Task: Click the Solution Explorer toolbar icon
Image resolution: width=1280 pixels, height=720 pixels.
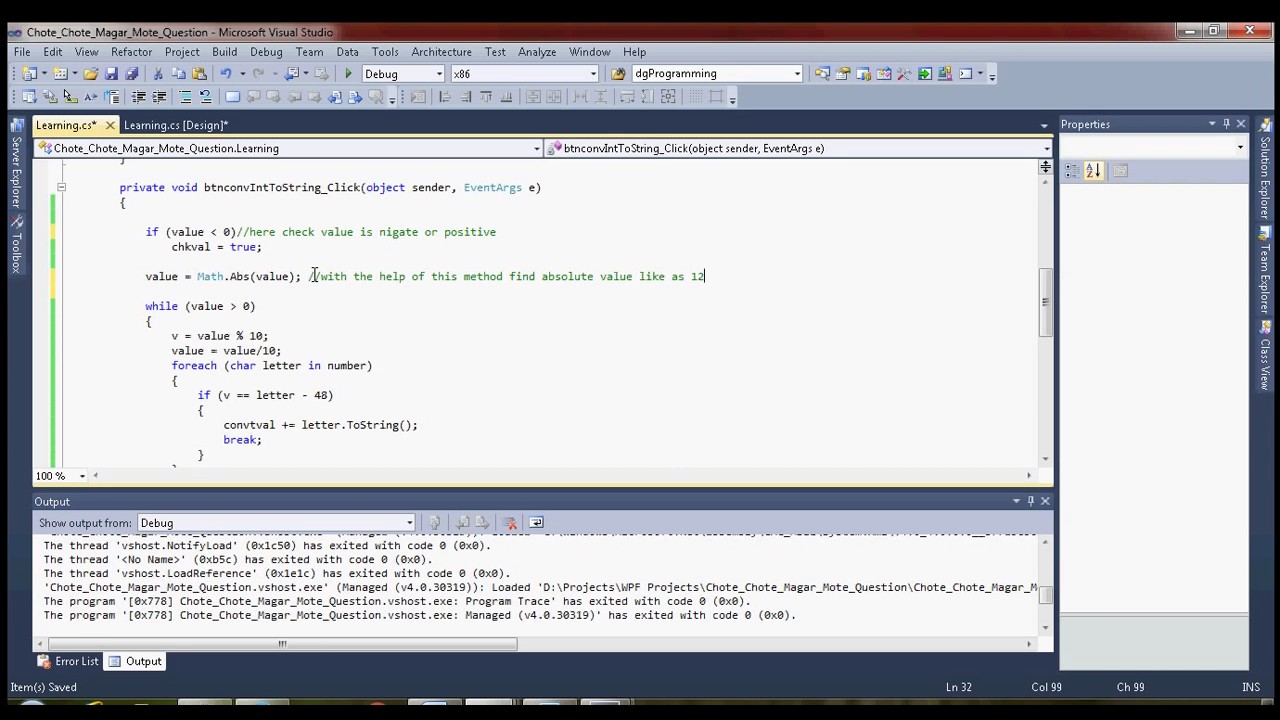Action: pos(822,73)
